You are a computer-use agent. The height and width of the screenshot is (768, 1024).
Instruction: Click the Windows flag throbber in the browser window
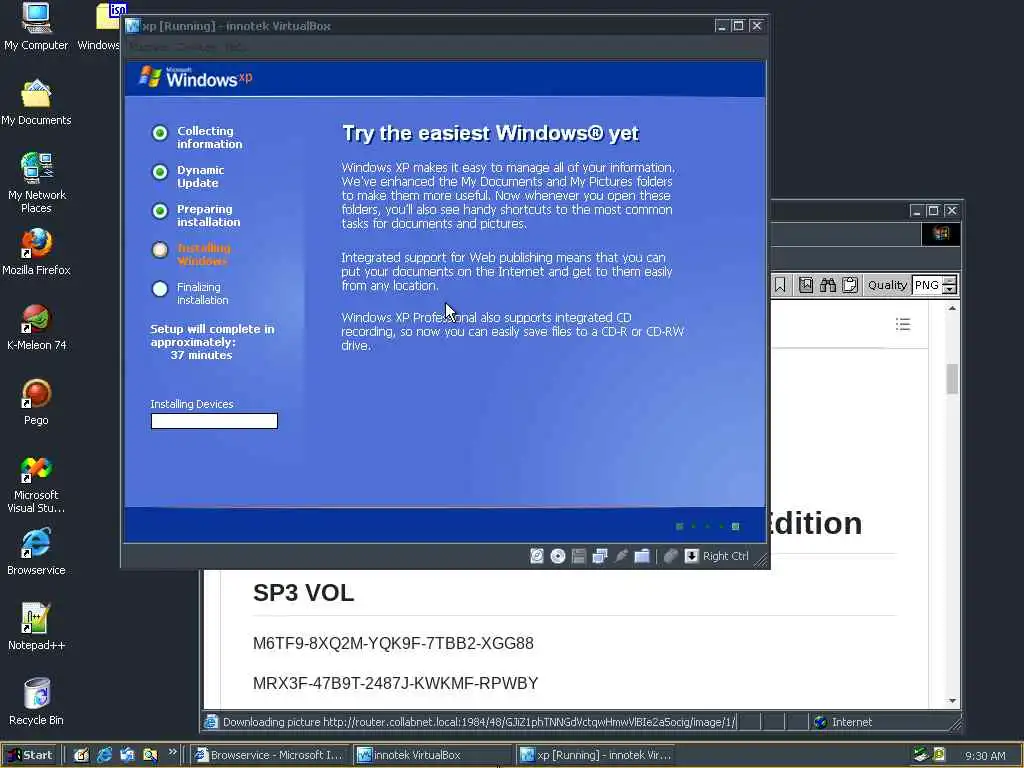click(941, 234)
